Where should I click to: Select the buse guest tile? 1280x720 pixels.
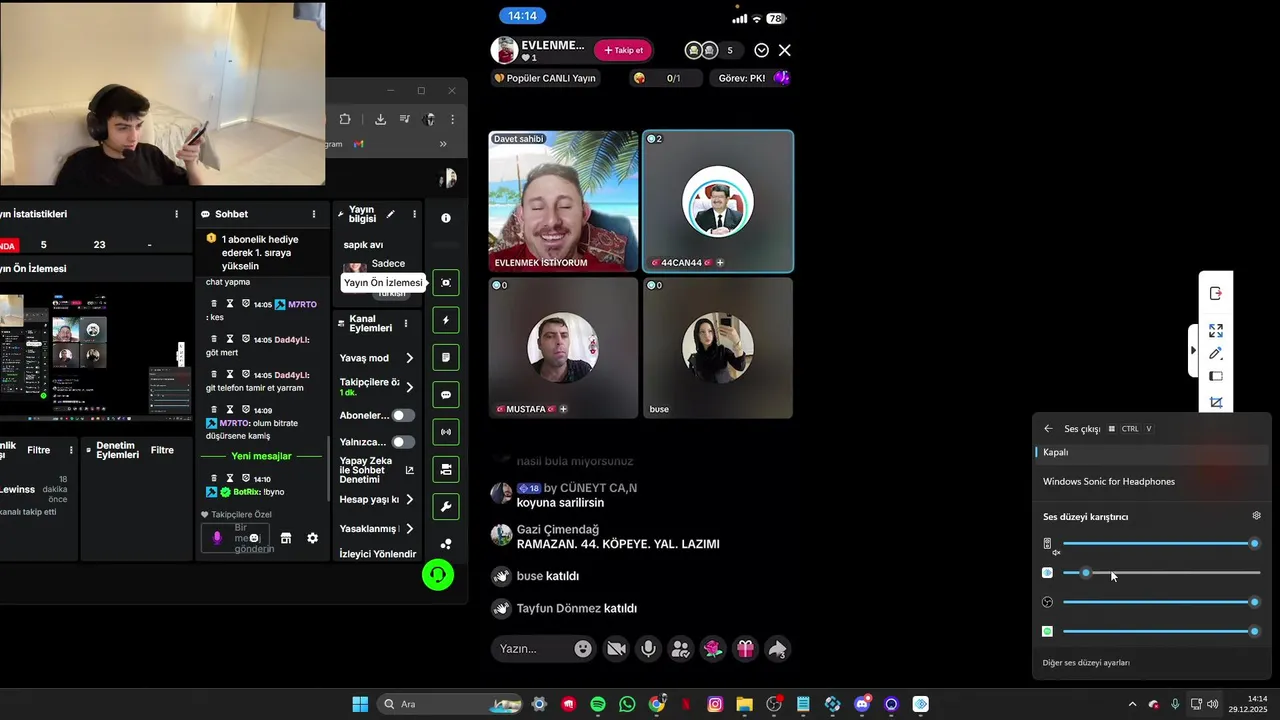[x=718, y=348]
